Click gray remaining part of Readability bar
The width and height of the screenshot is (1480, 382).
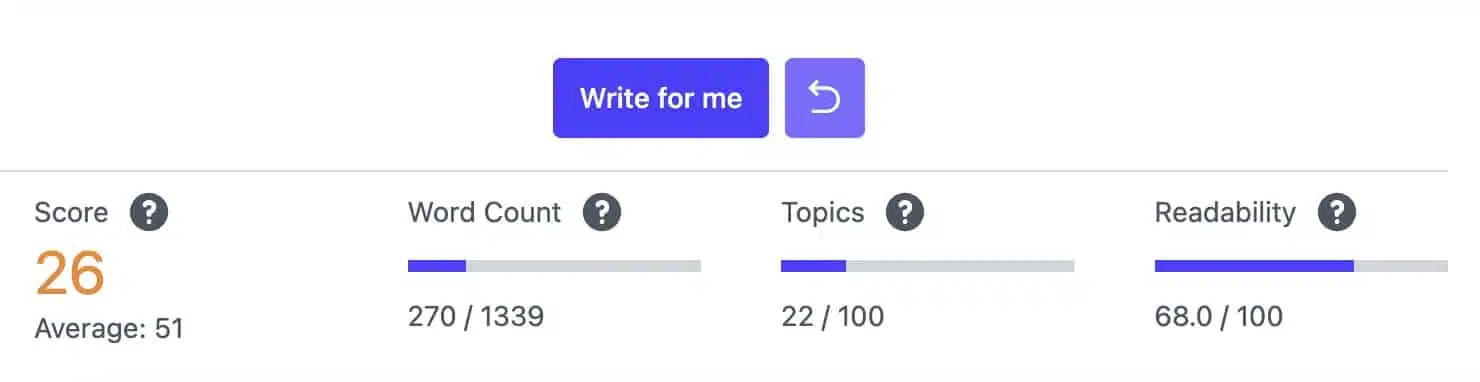click(x=1401, y=266)
